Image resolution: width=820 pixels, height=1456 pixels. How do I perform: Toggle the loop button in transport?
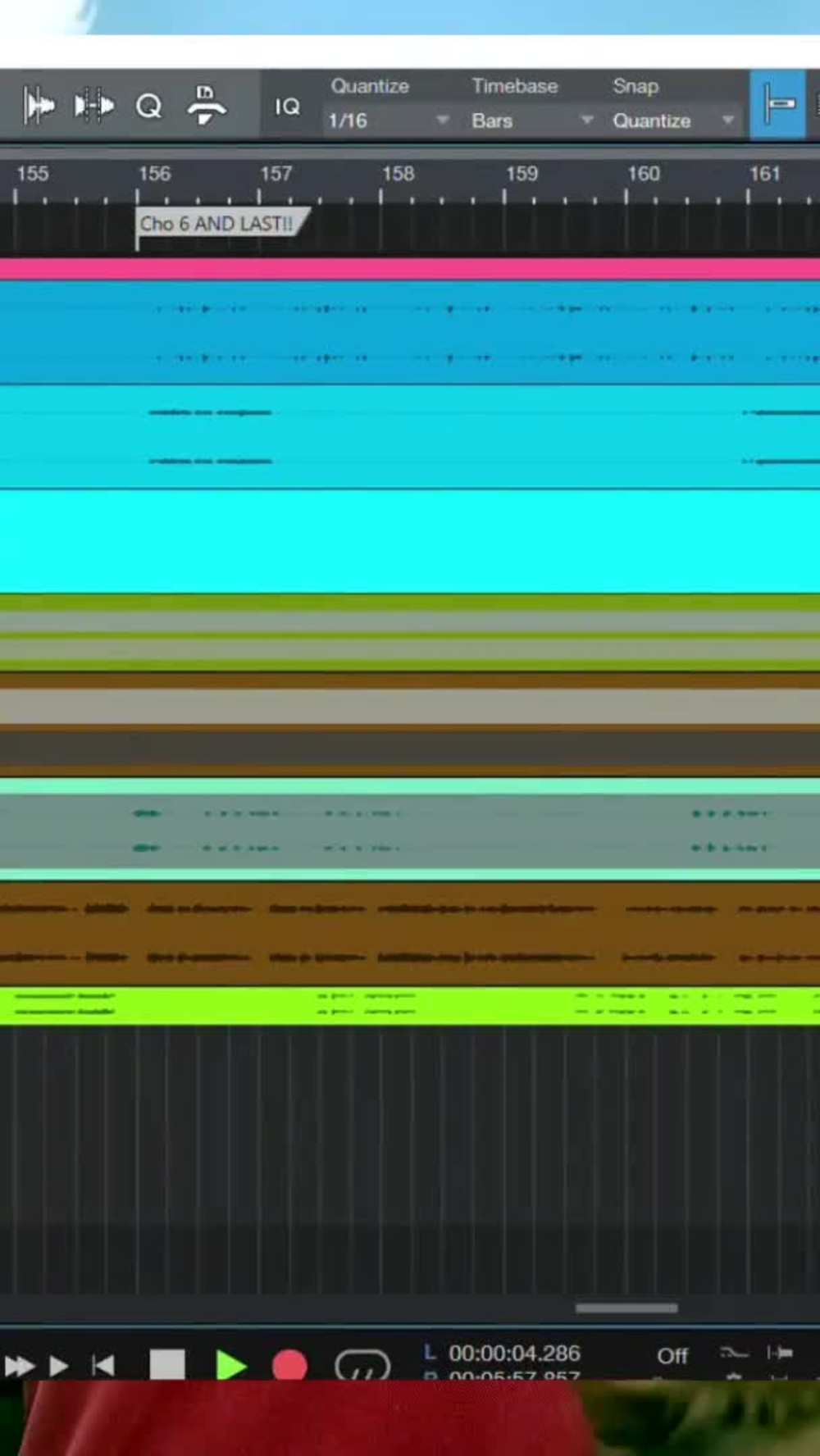coord(362,1365)
